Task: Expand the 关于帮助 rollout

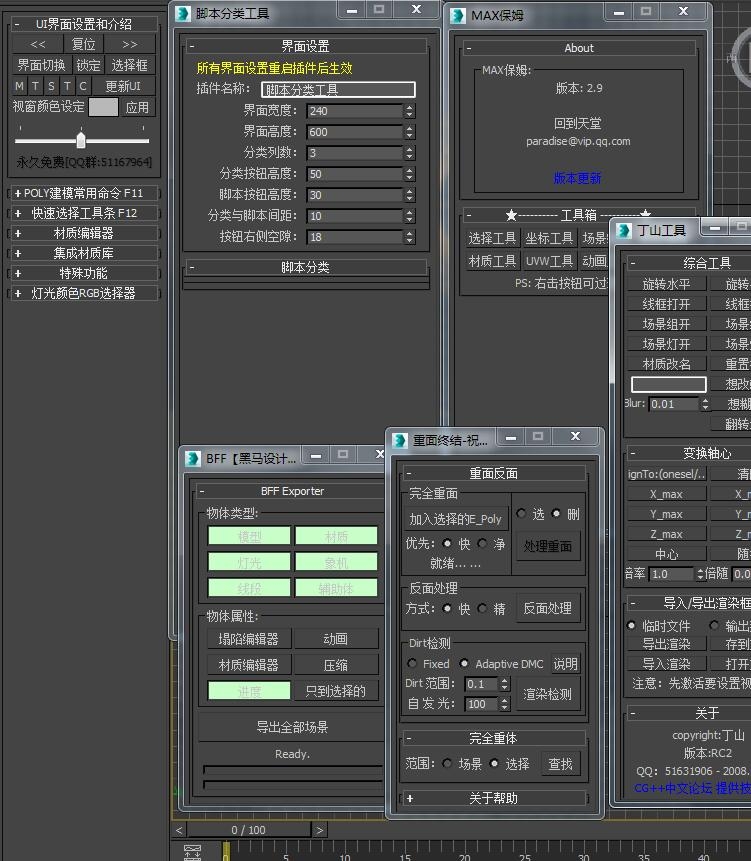Action: tap(493, 798)
